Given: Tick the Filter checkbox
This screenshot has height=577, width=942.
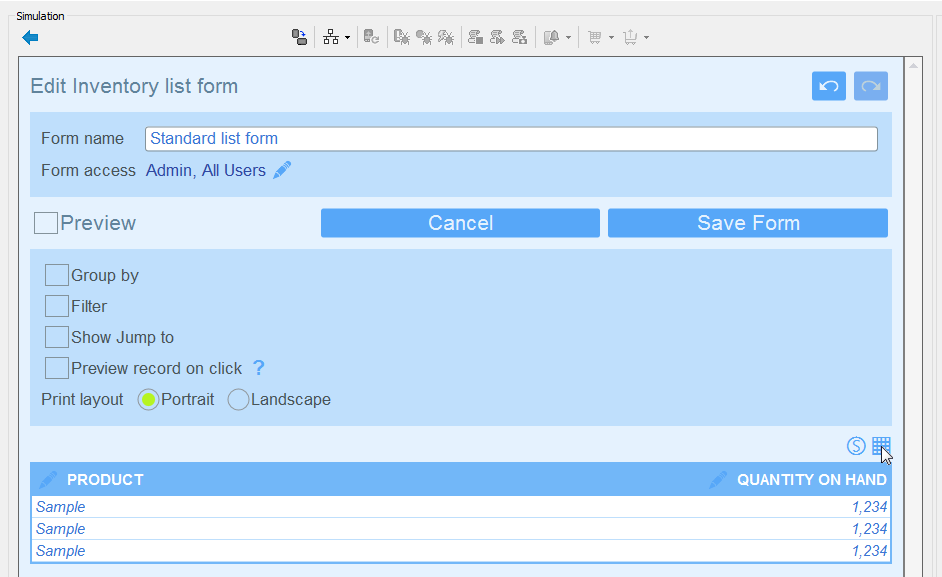Looking at the screenshot, I should pyautogui.click(x=57, y=307).
